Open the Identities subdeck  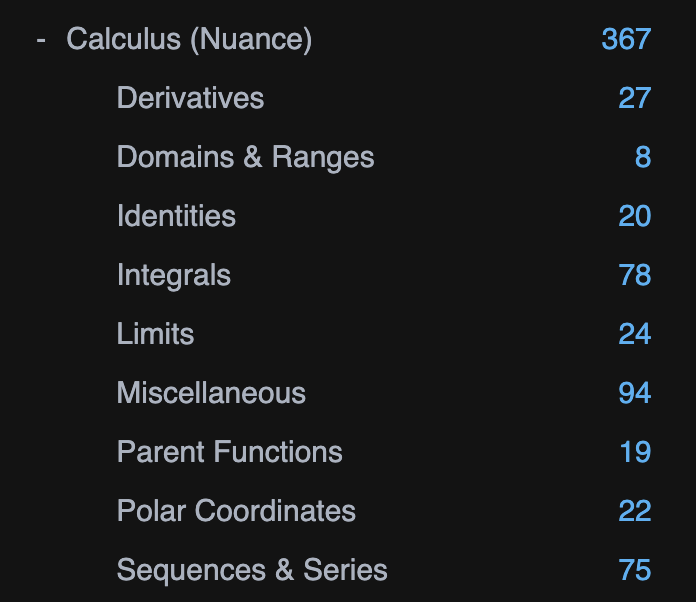[176, 216]
